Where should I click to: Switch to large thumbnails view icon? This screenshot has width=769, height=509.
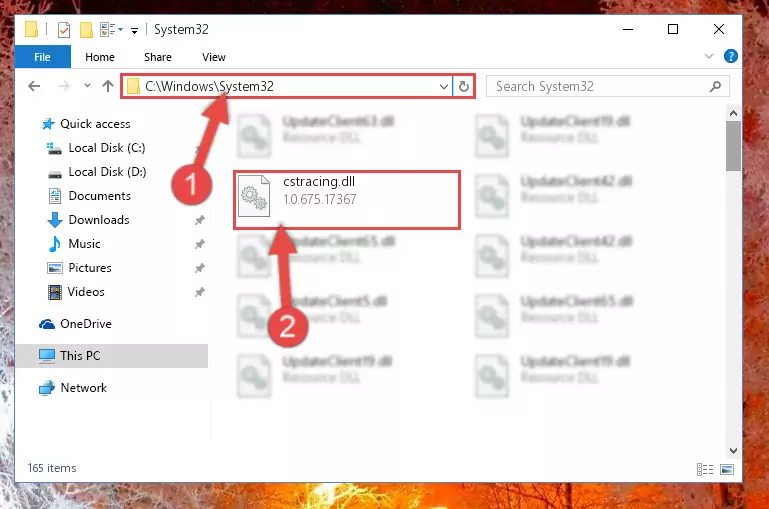pyautogui.click(x=727, y=469)
